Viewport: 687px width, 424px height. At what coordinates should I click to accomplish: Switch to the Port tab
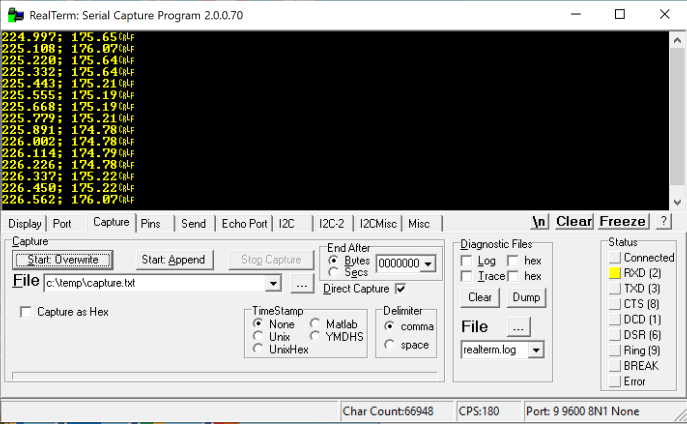(62, 224)
